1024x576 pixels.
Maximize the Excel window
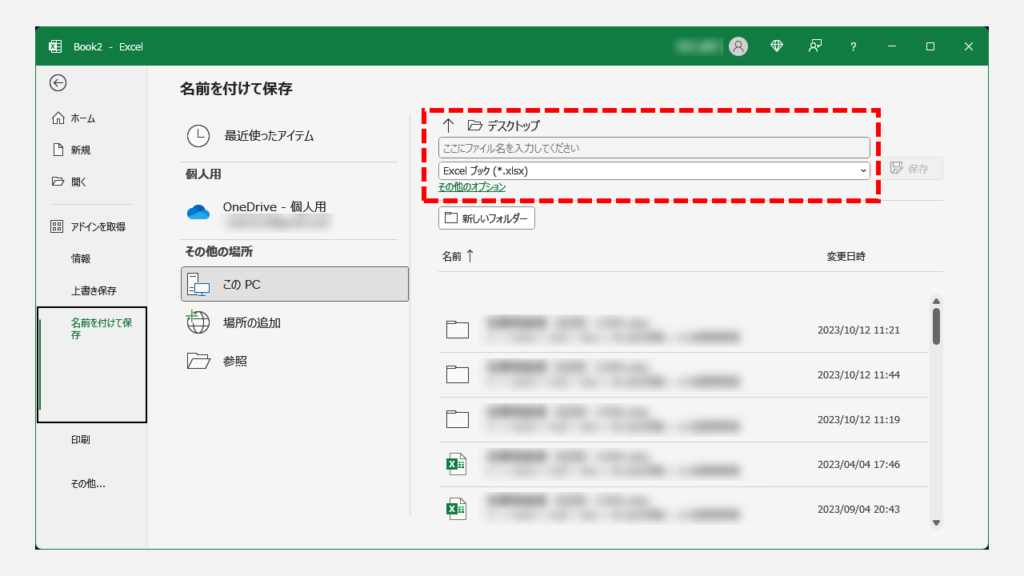[x=930, y=46]
